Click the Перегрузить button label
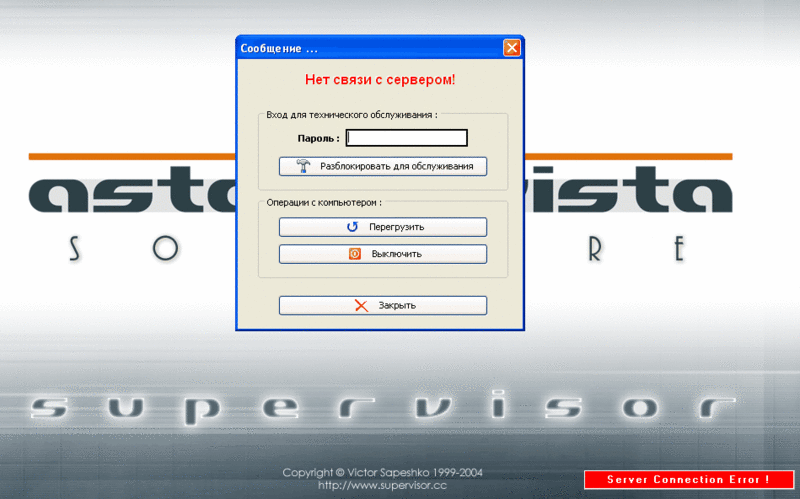 [x=396, y=227]
